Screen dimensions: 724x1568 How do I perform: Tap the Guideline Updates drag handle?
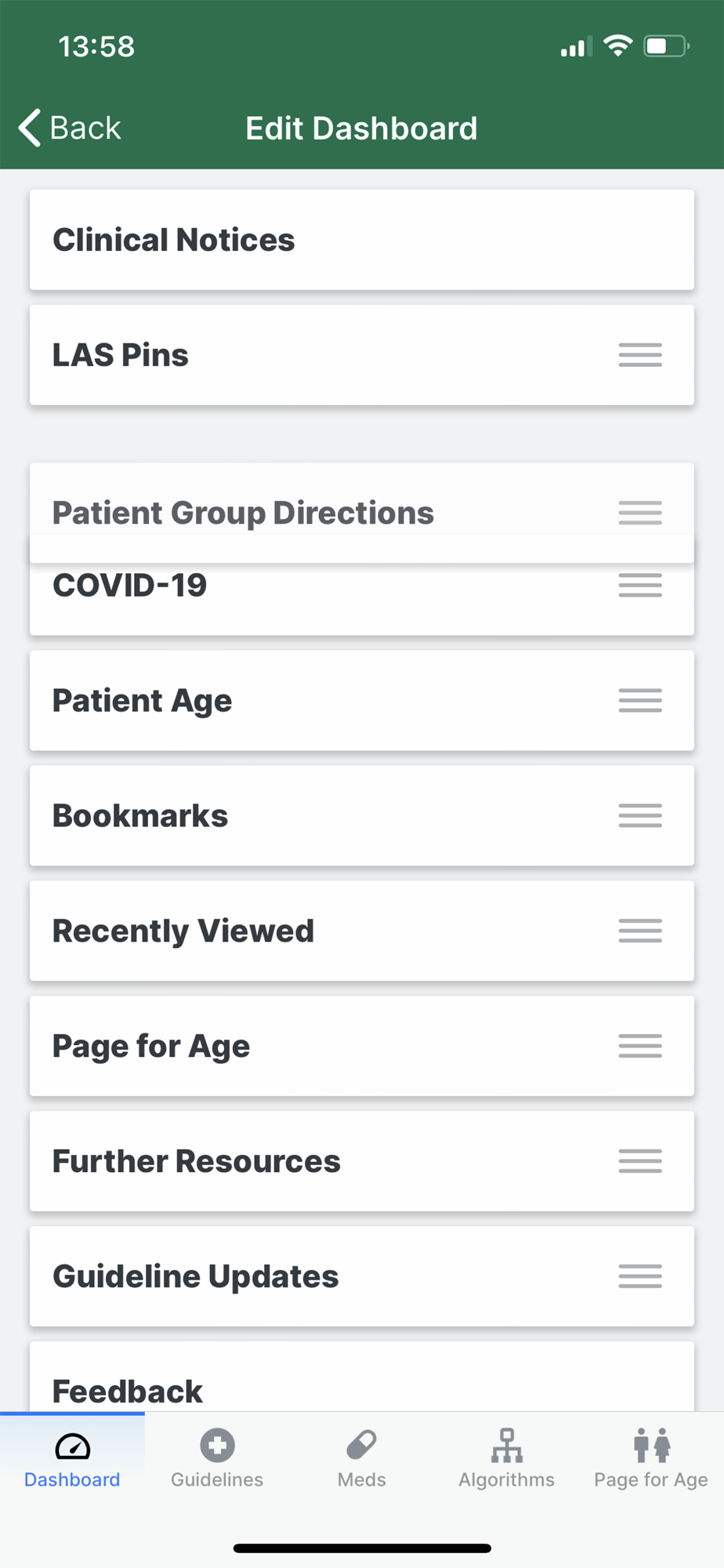639,1276
